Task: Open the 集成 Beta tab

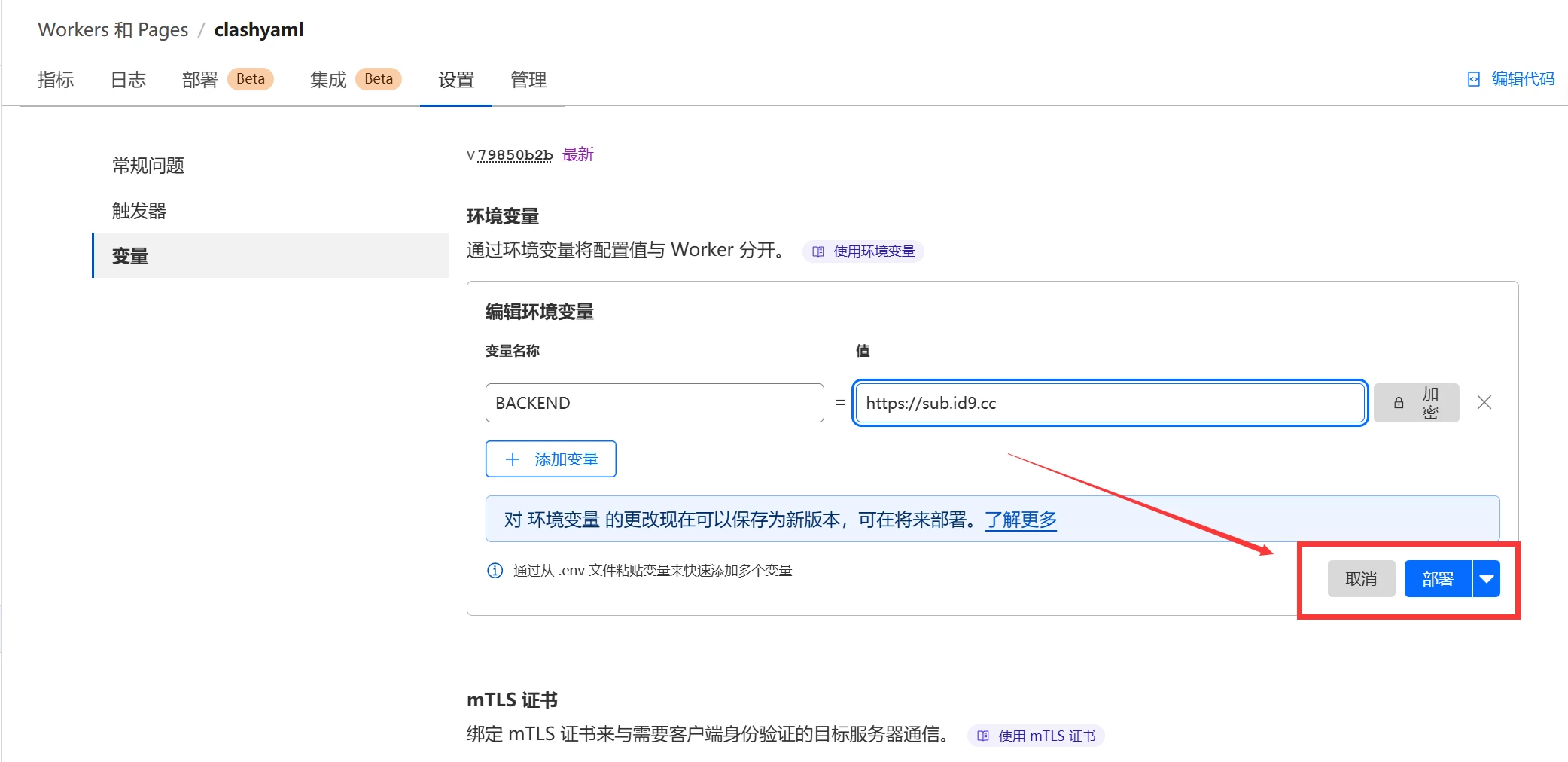Action: coord(355,80)
